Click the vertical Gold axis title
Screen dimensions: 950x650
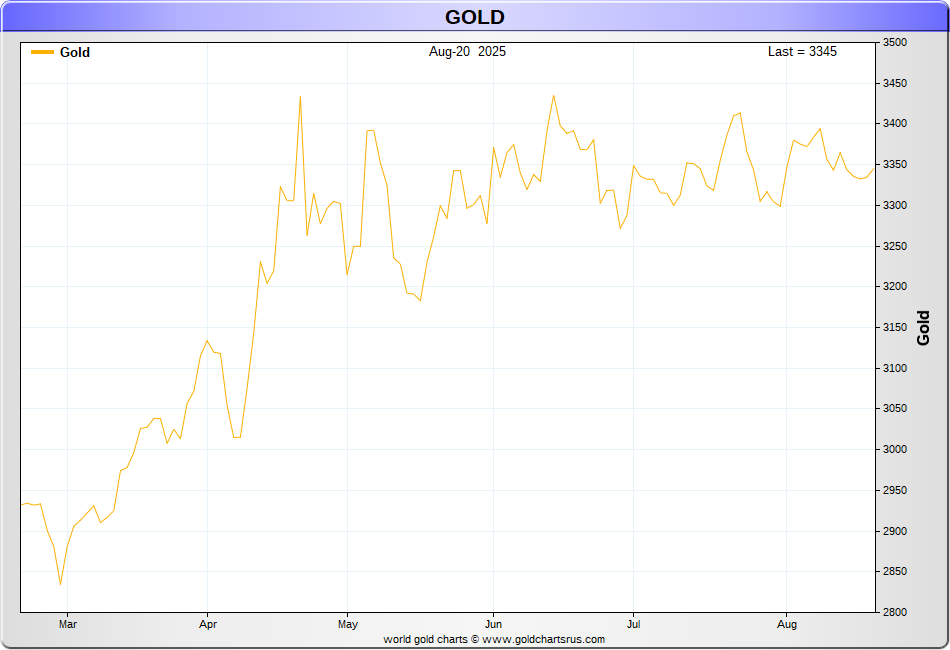pos(923,328)
